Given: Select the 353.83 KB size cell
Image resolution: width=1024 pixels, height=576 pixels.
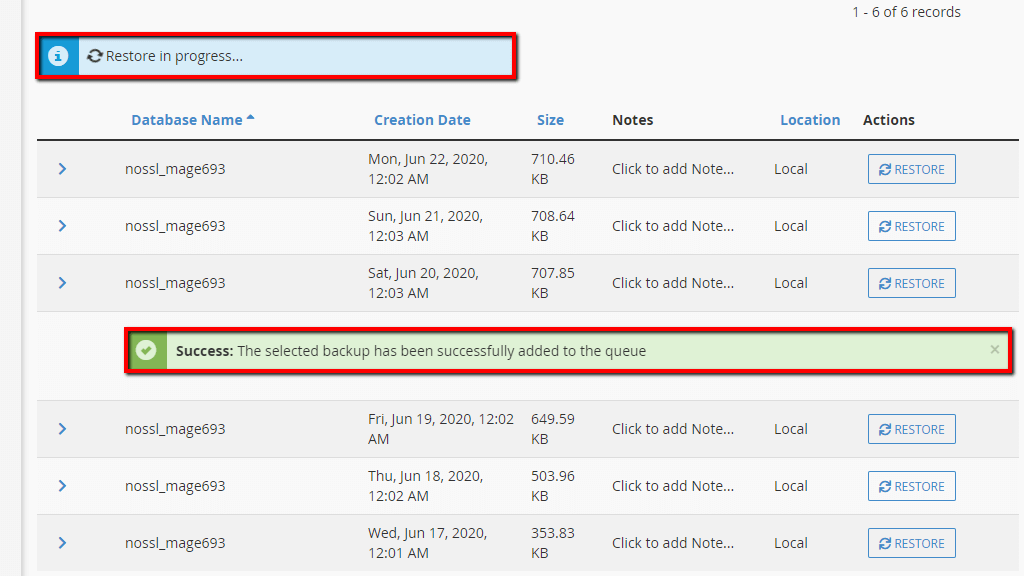Looking at the screenshot, I should [x=552, y=543].
